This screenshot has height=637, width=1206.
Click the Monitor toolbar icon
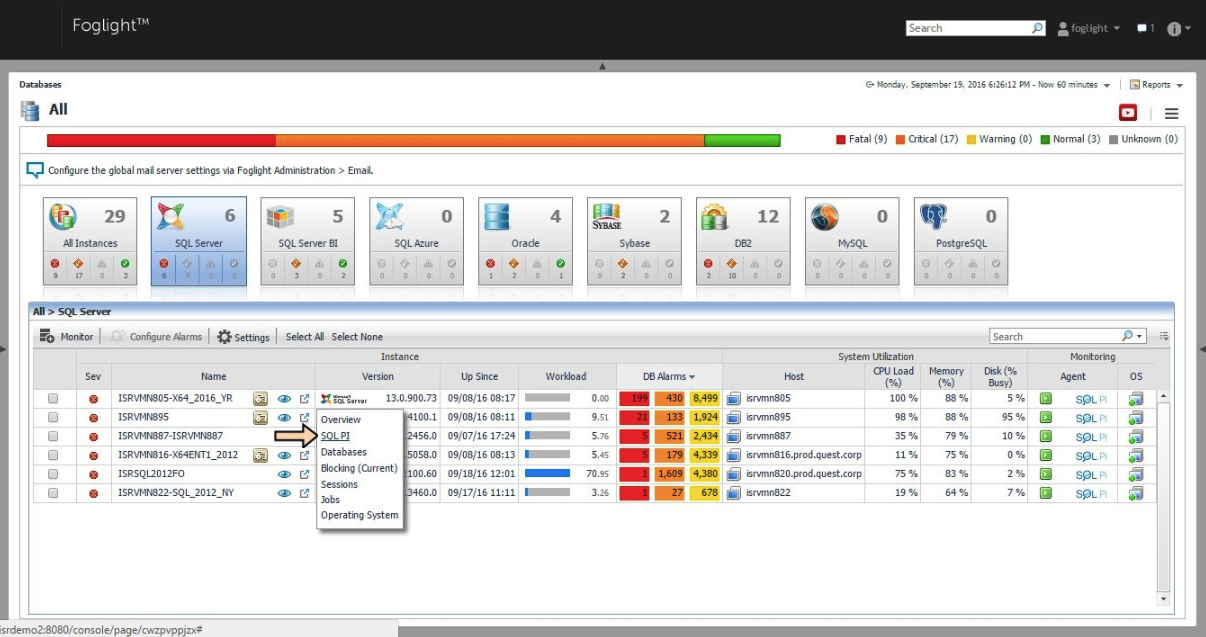click(x=47, y=337)
